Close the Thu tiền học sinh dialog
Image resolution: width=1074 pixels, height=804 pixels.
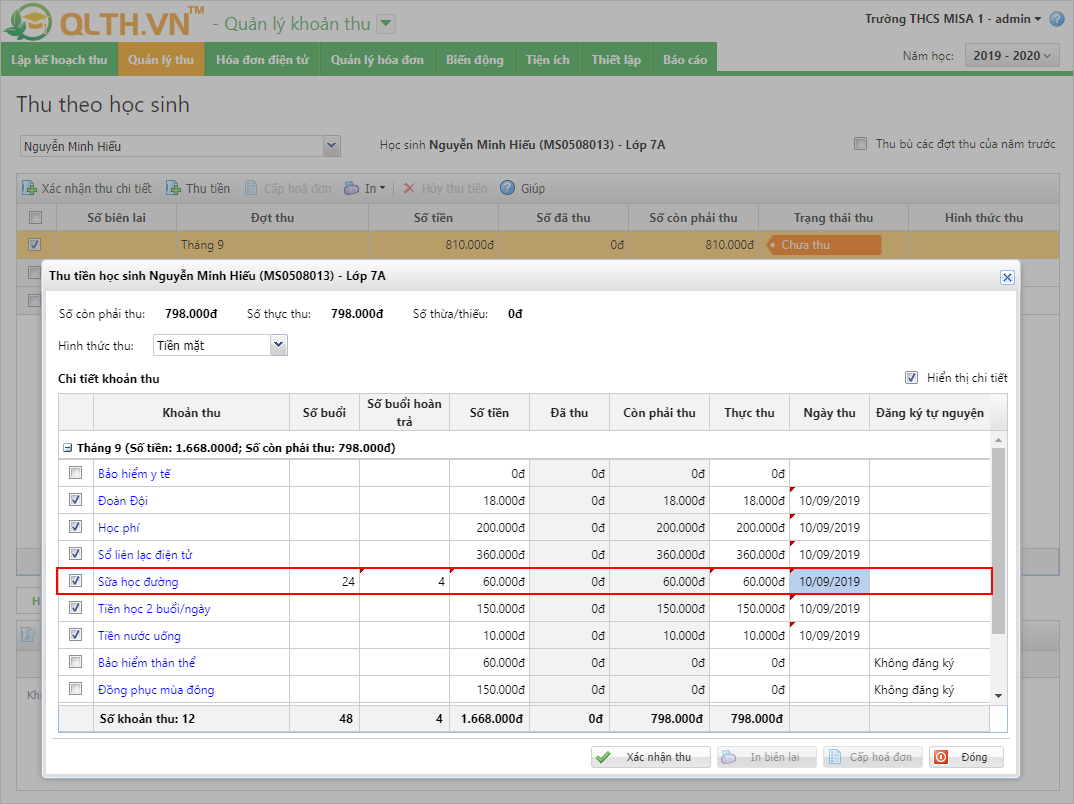click(x=1007, y=277)
